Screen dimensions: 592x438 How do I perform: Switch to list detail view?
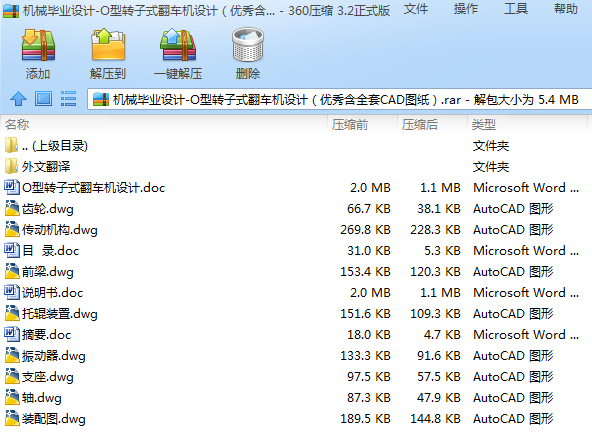68,99
